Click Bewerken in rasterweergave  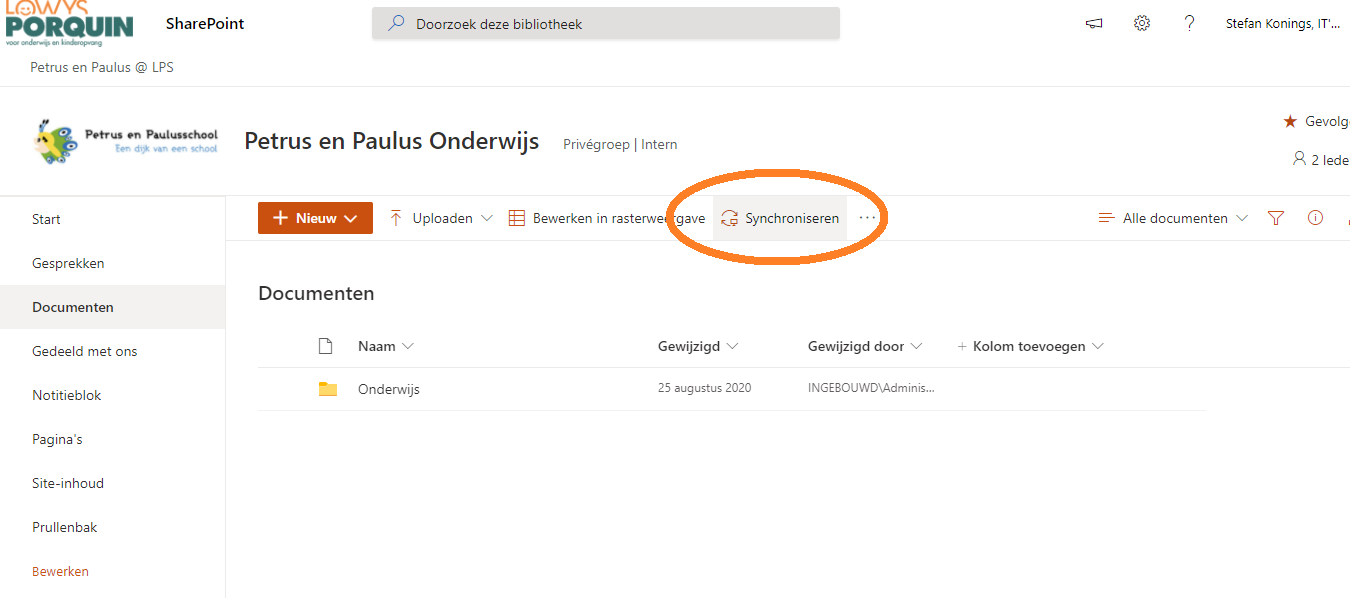(607, 218)
